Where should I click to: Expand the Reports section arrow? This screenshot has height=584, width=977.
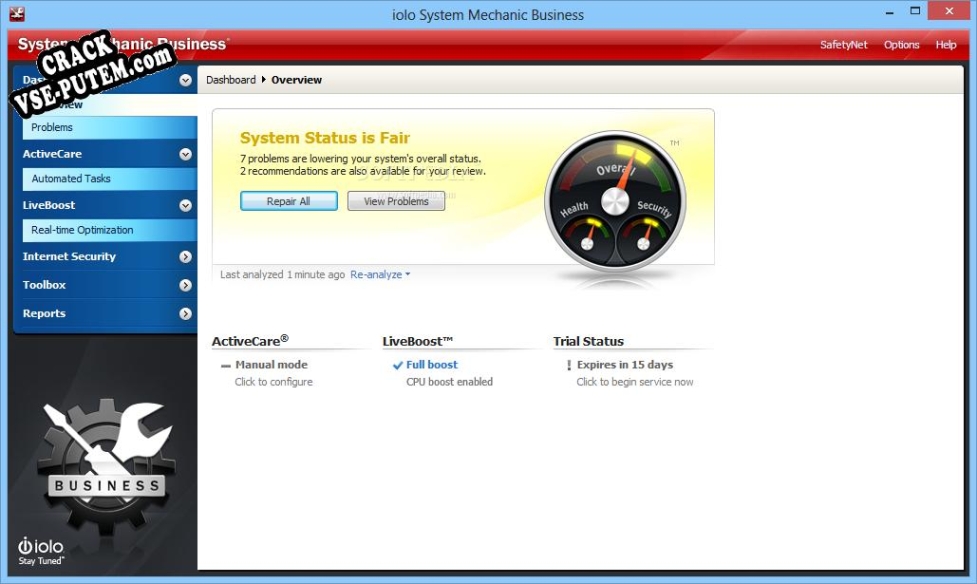[185, 314]
